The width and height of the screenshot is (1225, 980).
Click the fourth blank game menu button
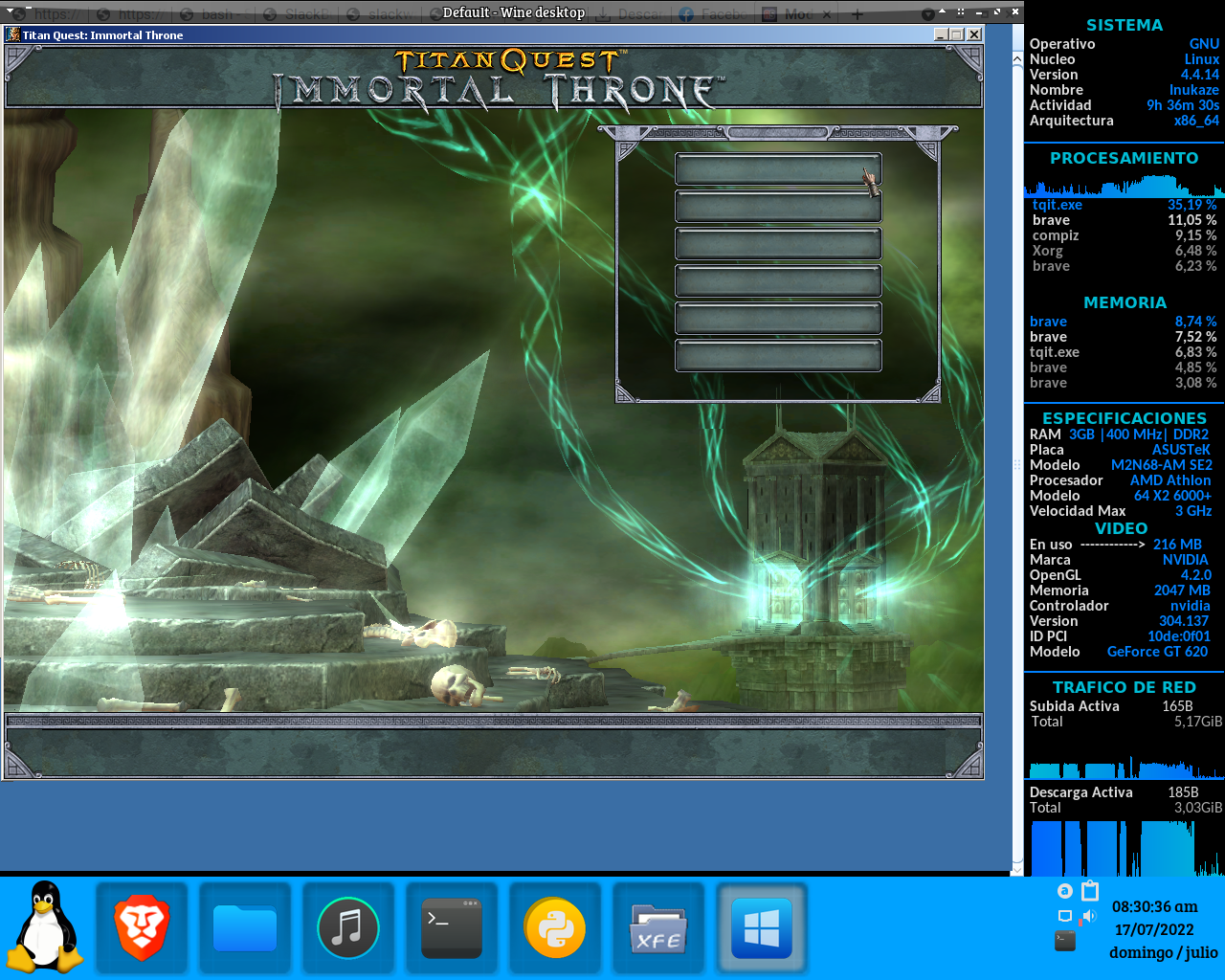[778, 281]
